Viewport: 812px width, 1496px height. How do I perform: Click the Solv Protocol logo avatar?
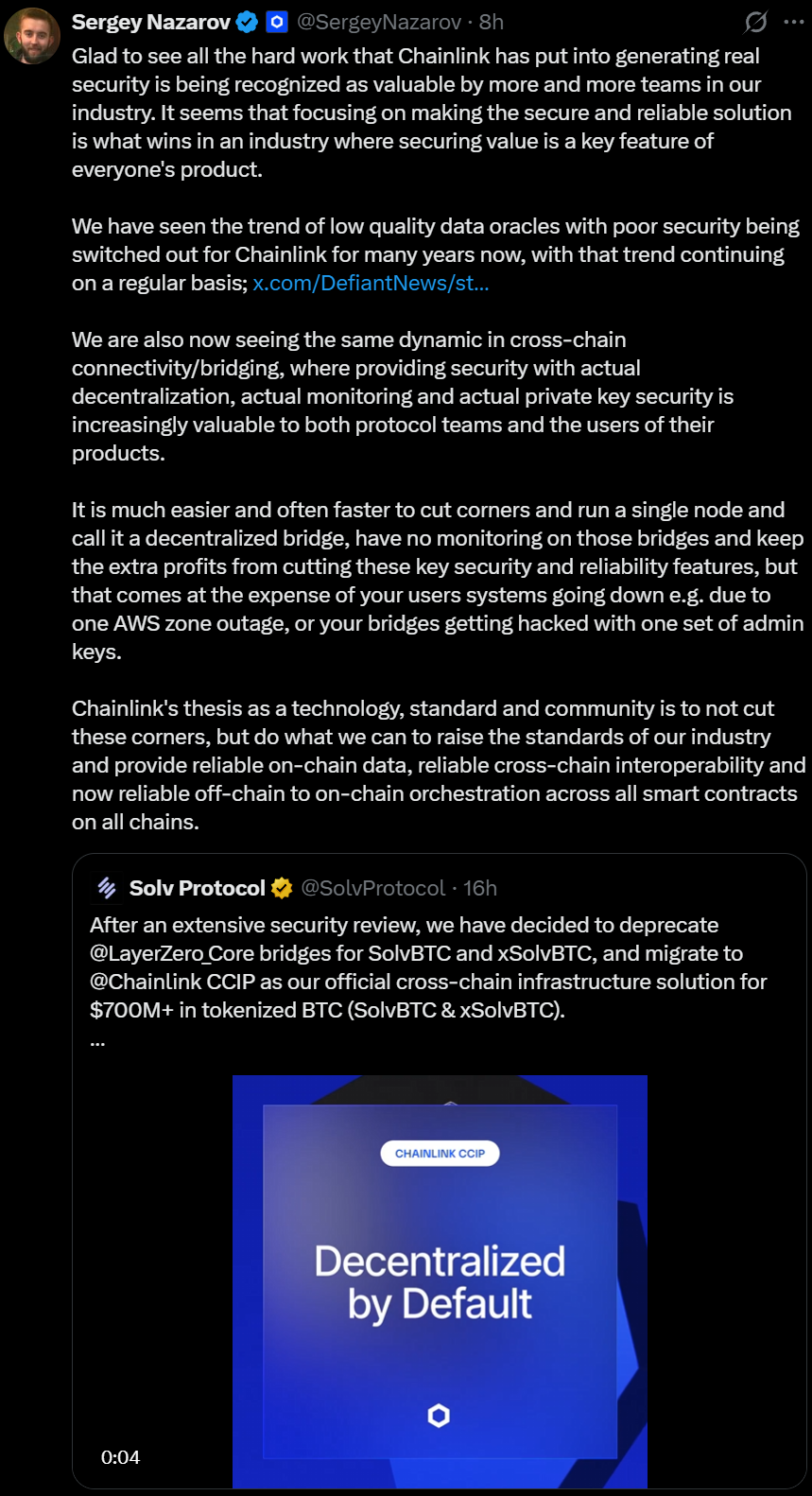(107, 888)
